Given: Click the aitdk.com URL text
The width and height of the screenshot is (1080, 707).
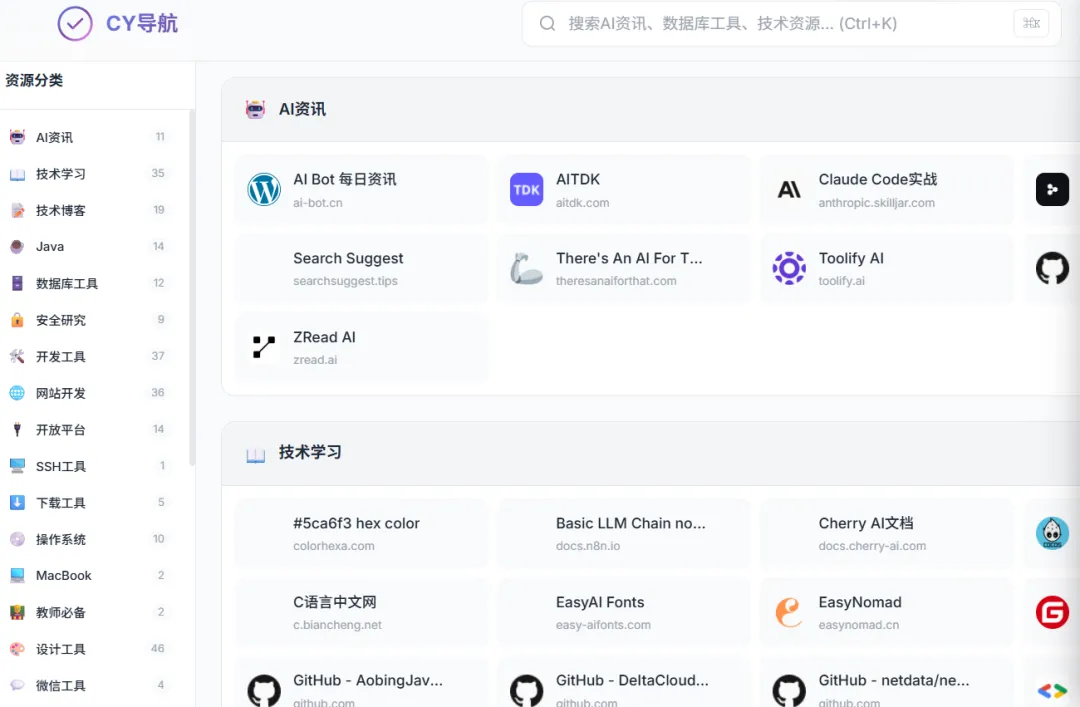Looking at the screenshot, I should coord(582,203).
